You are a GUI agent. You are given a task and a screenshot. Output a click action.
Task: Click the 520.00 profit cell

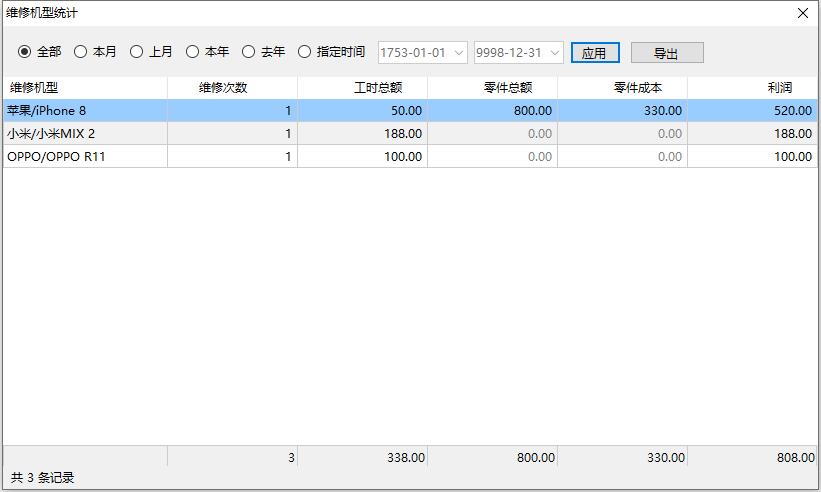click(x=752, y=110)
